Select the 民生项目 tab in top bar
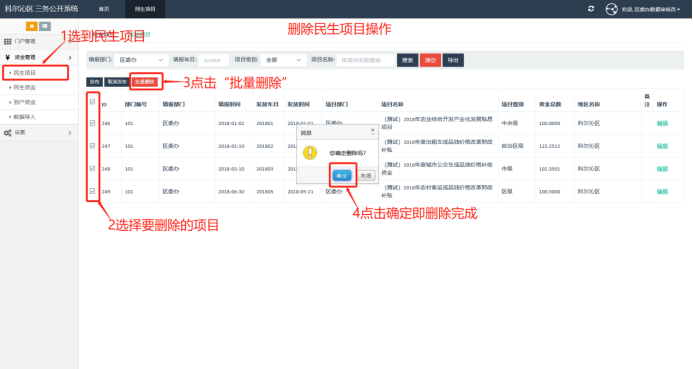Viewport: 693px width, 369px height. point(145,9)
